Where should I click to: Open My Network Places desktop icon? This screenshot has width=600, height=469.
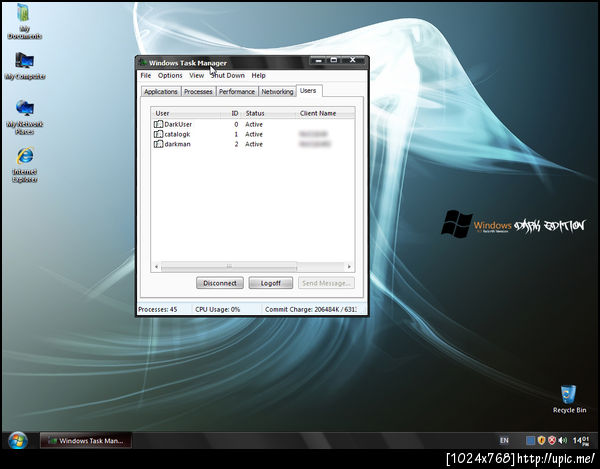point(25,117)
